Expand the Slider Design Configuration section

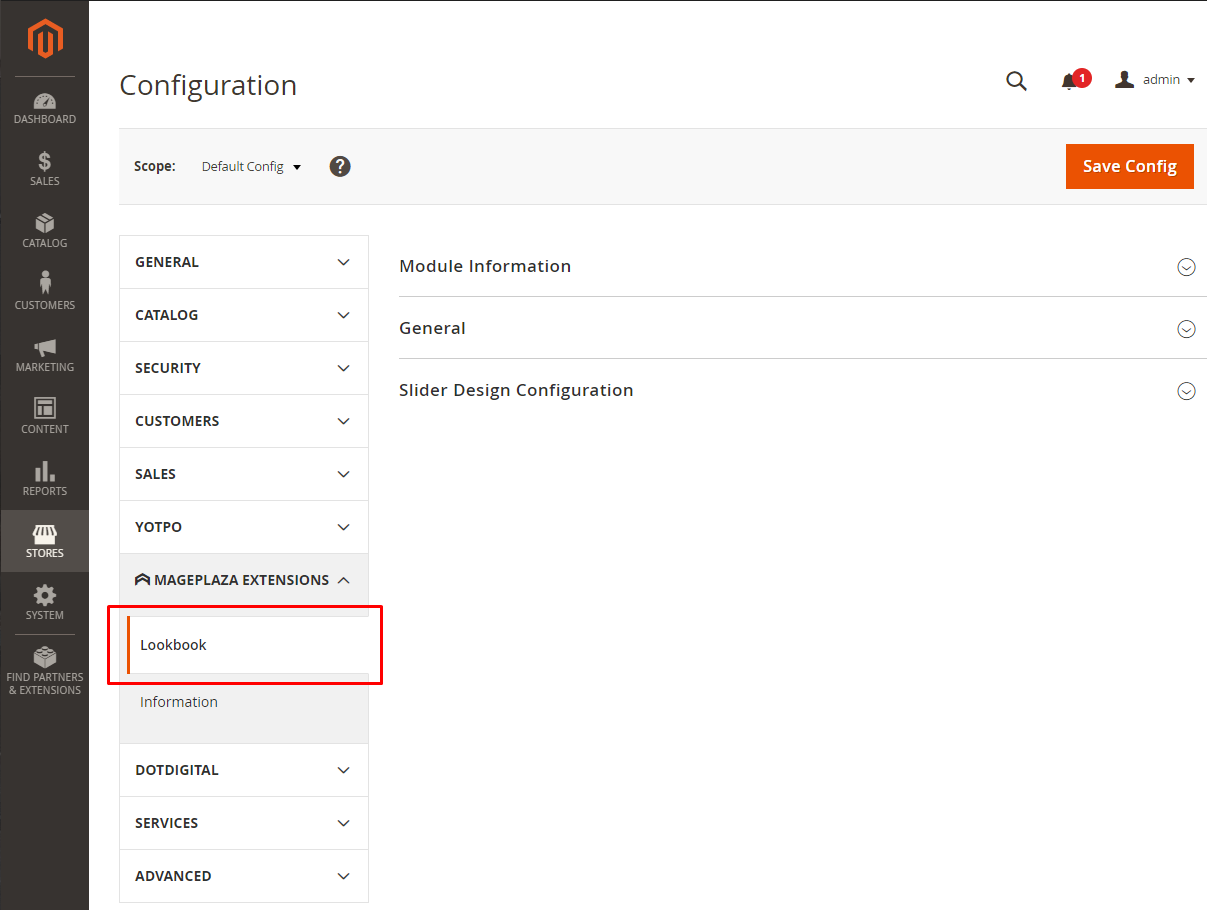click(1186, 391)
